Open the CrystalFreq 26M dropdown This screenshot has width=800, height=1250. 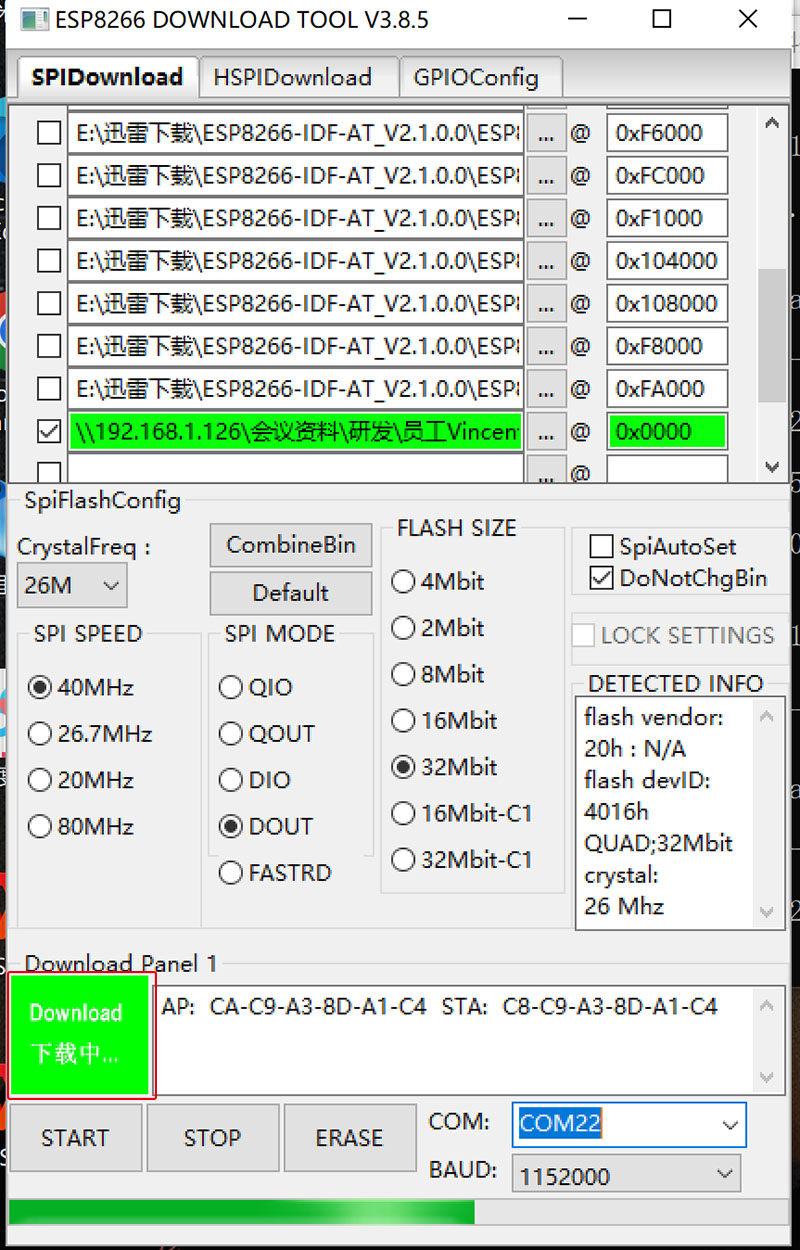click(72, 586)
